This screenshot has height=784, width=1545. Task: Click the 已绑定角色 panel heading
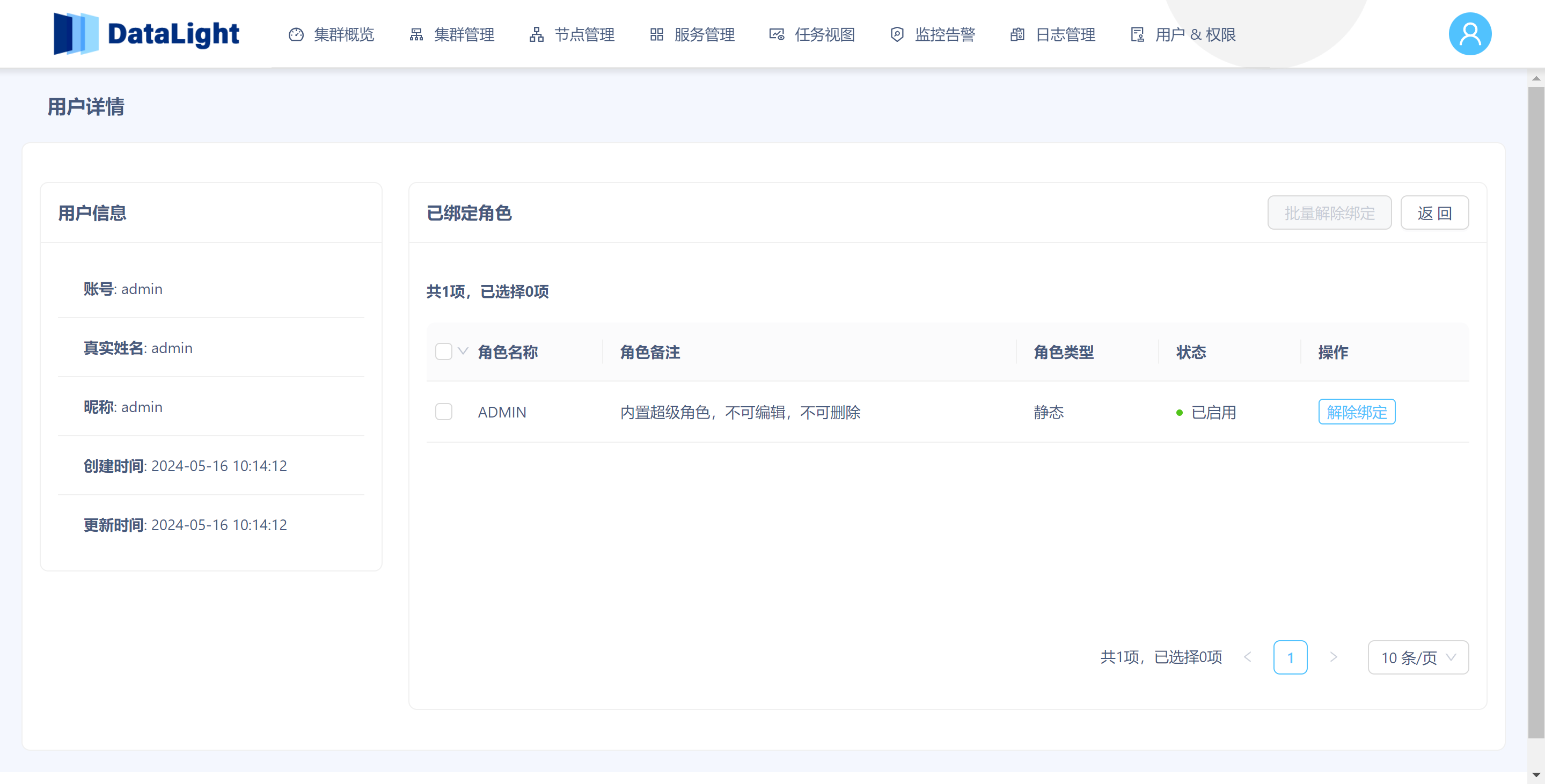coord(469,213)
